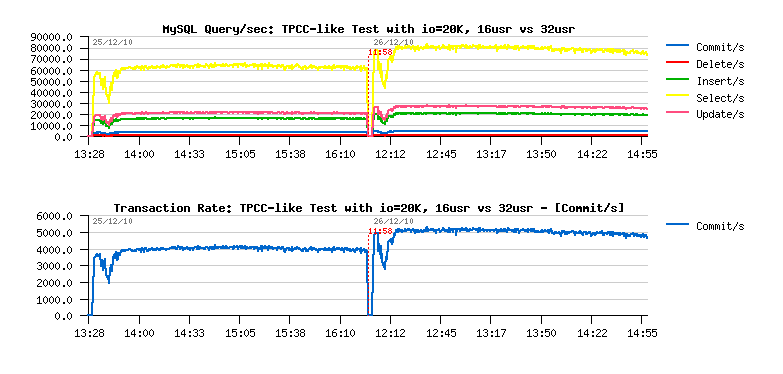Click the 12:45 x-axis label in the bottom chart

441,334
